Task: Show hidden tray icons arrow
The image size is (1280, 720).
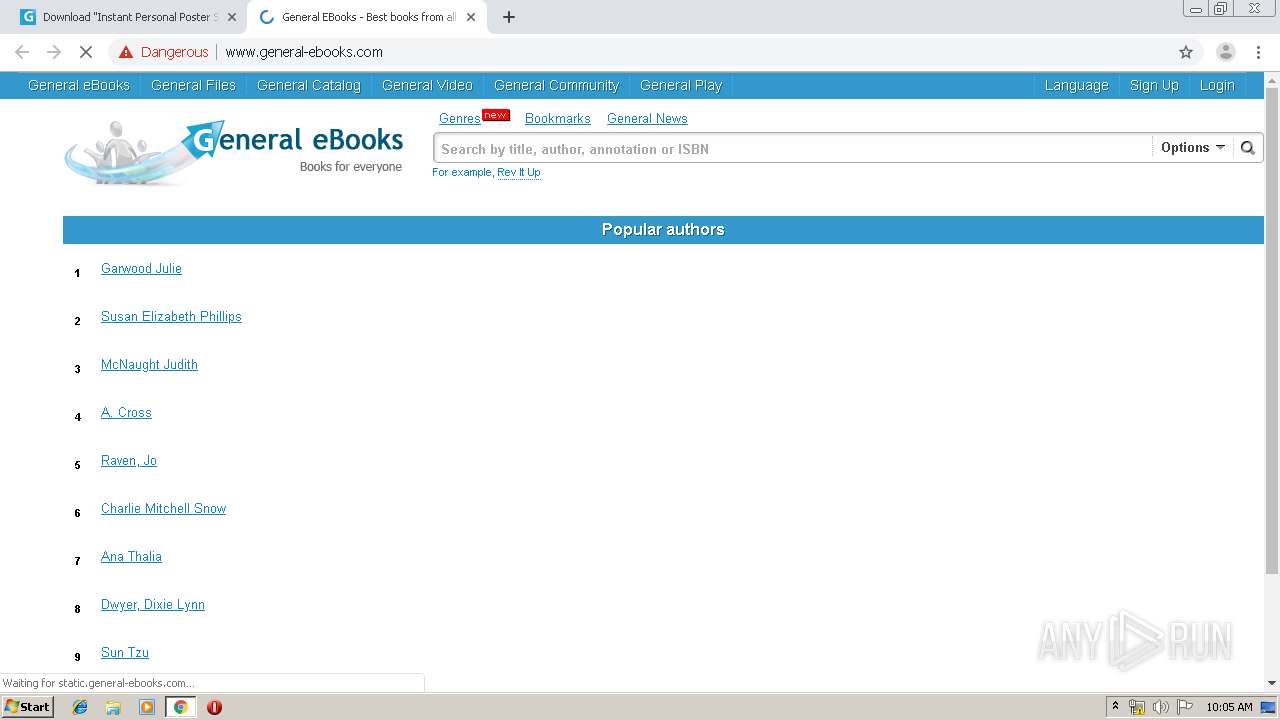Action: tap(1115, 706)
